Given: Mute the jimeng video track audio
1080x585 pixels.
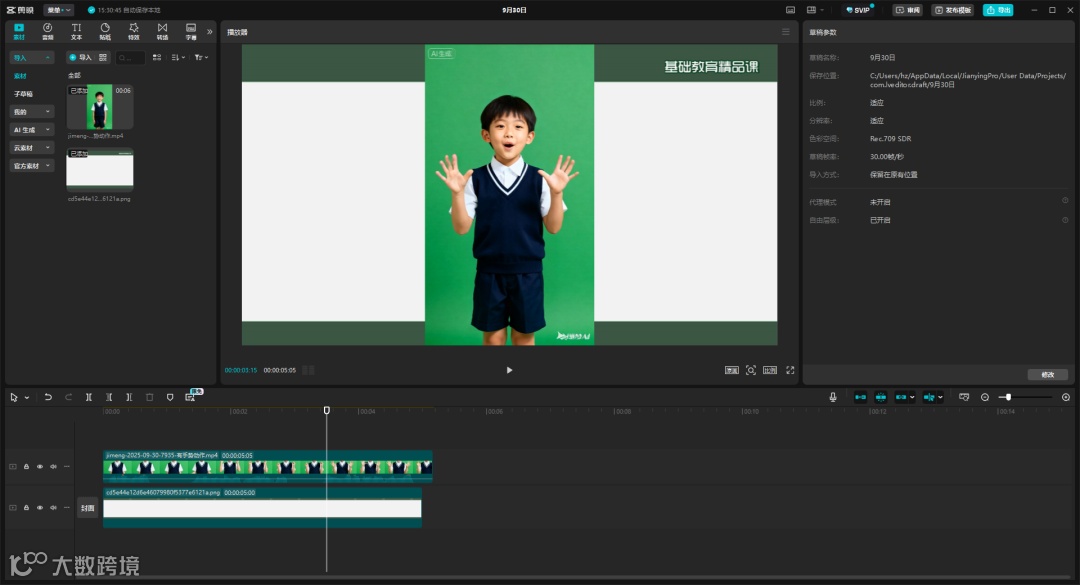Looking at the screenshot, I should (53, 466).
